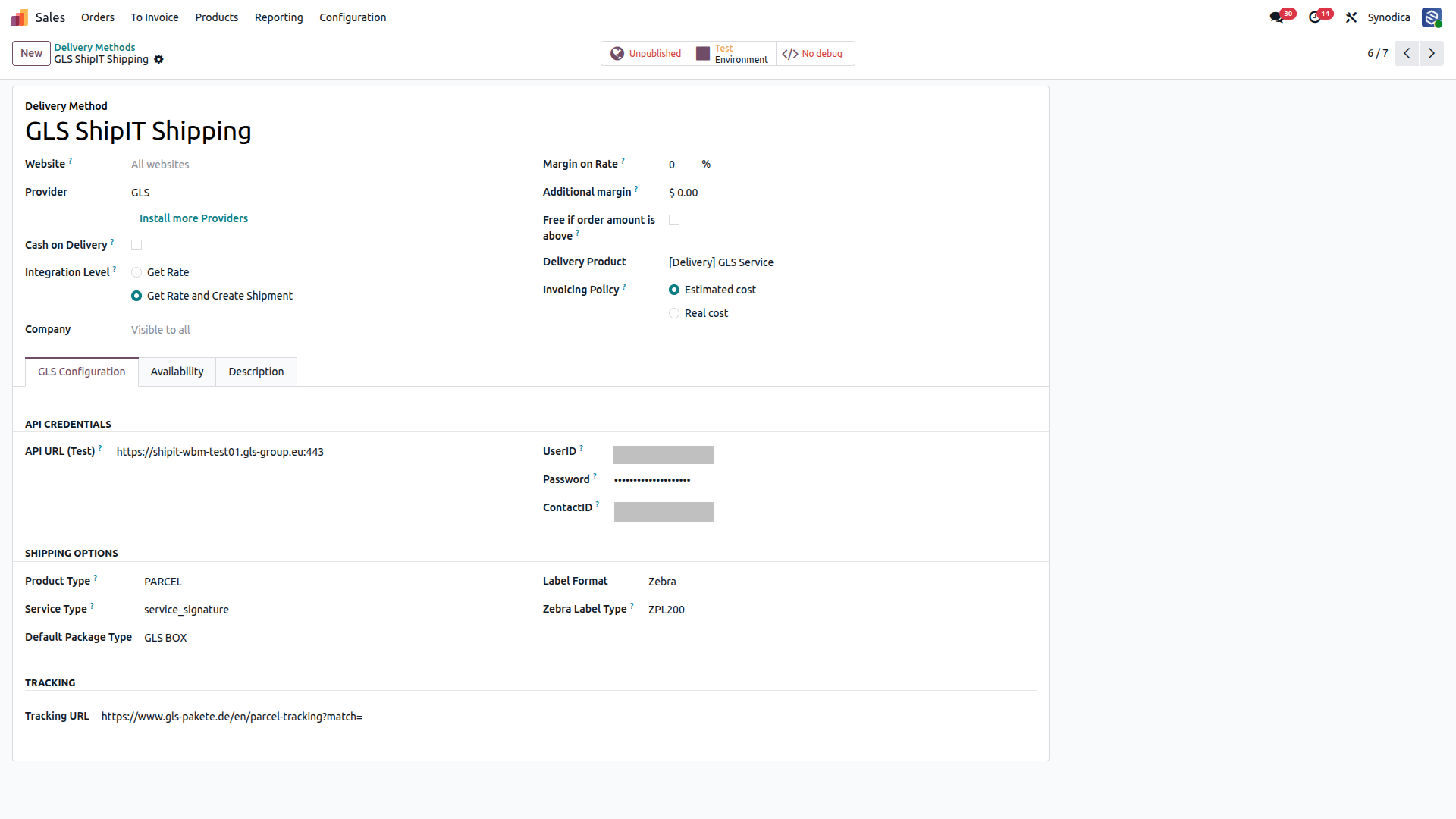Click the globe Unpublished icon

tap(617, 53)
